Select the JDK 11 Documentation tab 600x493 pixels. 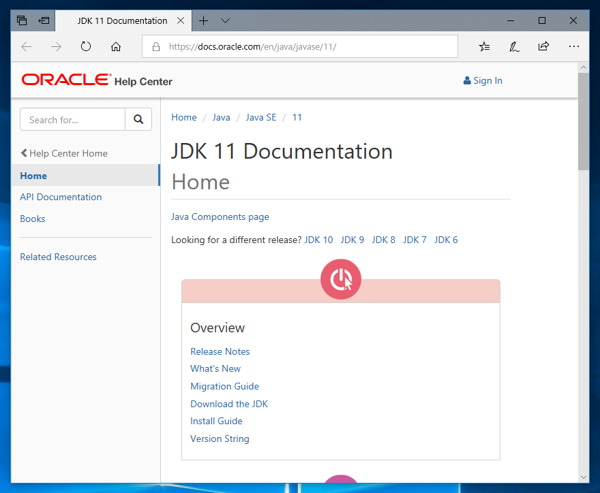pyautogui.click(x=123, y=21)
